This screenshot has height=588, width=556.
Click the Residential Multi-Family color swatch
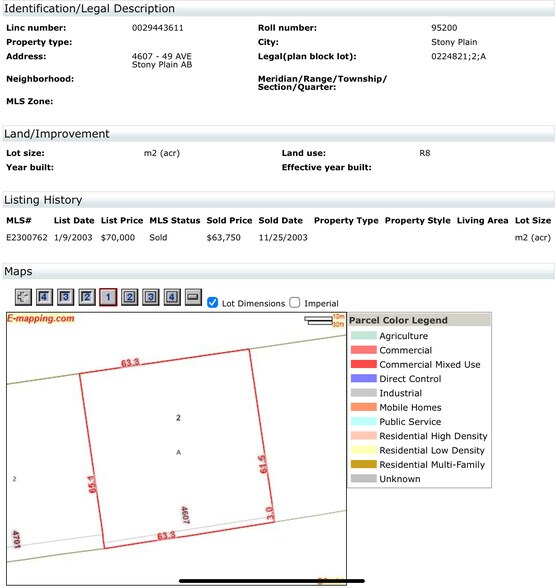pos(363,464)
